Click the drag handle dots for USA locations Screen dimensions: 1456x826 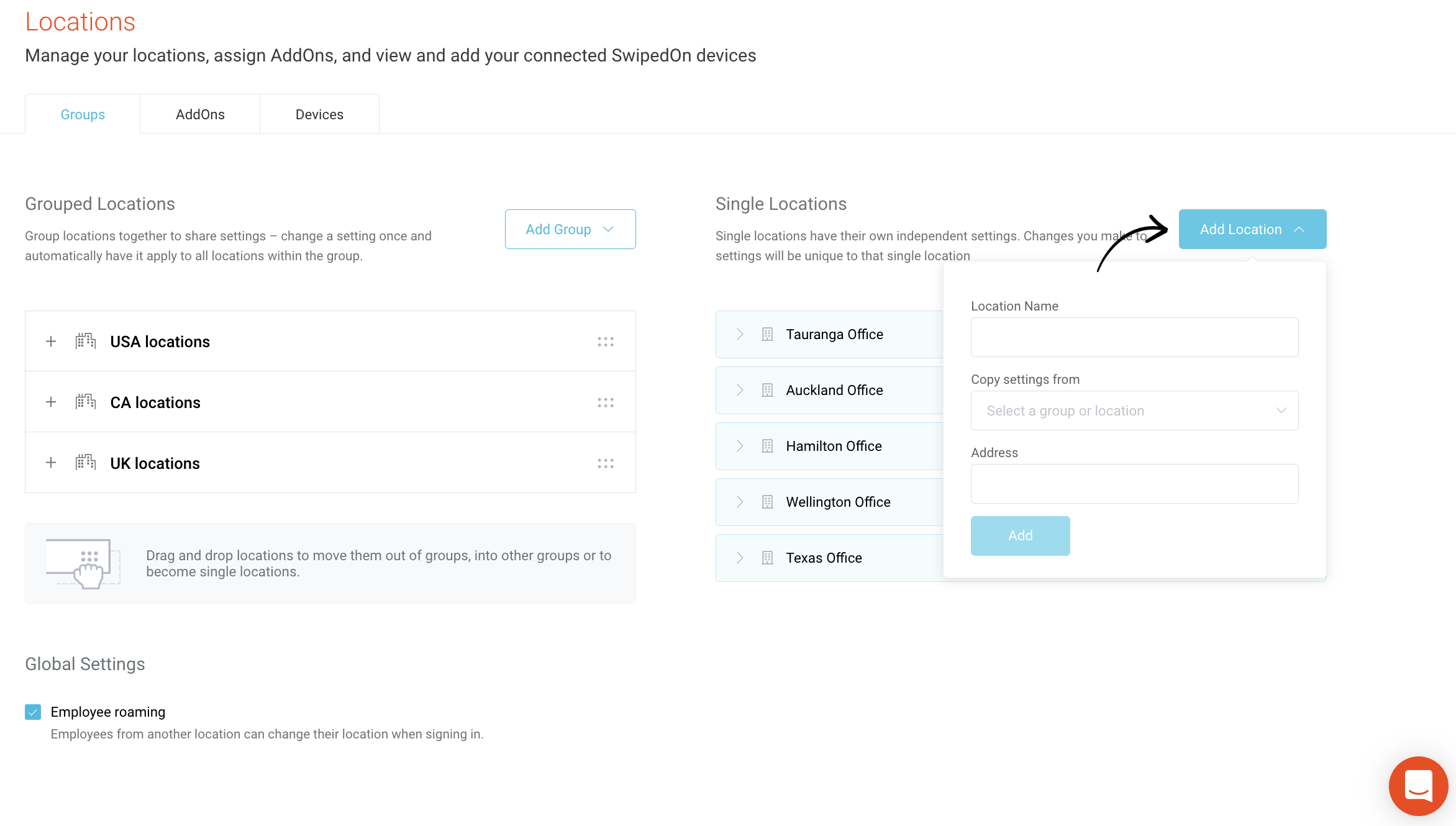pyautogui.click(x=606, y=342)
